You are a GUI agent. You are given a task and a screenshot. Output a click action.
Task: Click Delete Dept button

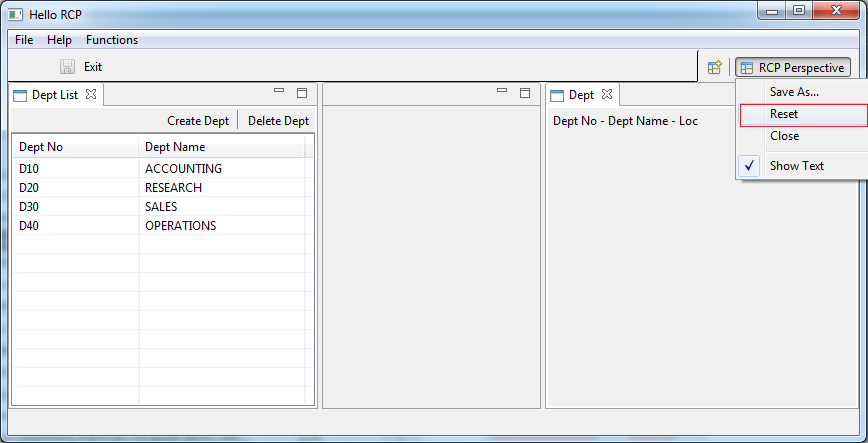click(x=278, y=121)
